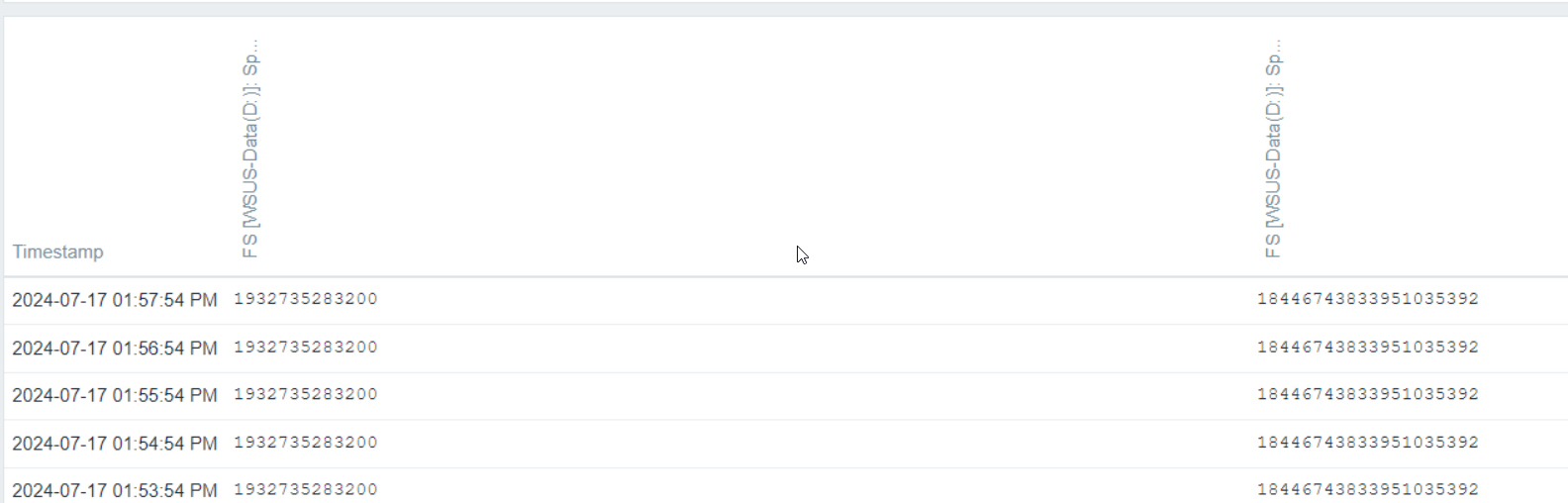Pick 18446743833951035392 in the 01:55:54 PM row
Viewport: 1568px width, 503px height.
click(1368, 394)
